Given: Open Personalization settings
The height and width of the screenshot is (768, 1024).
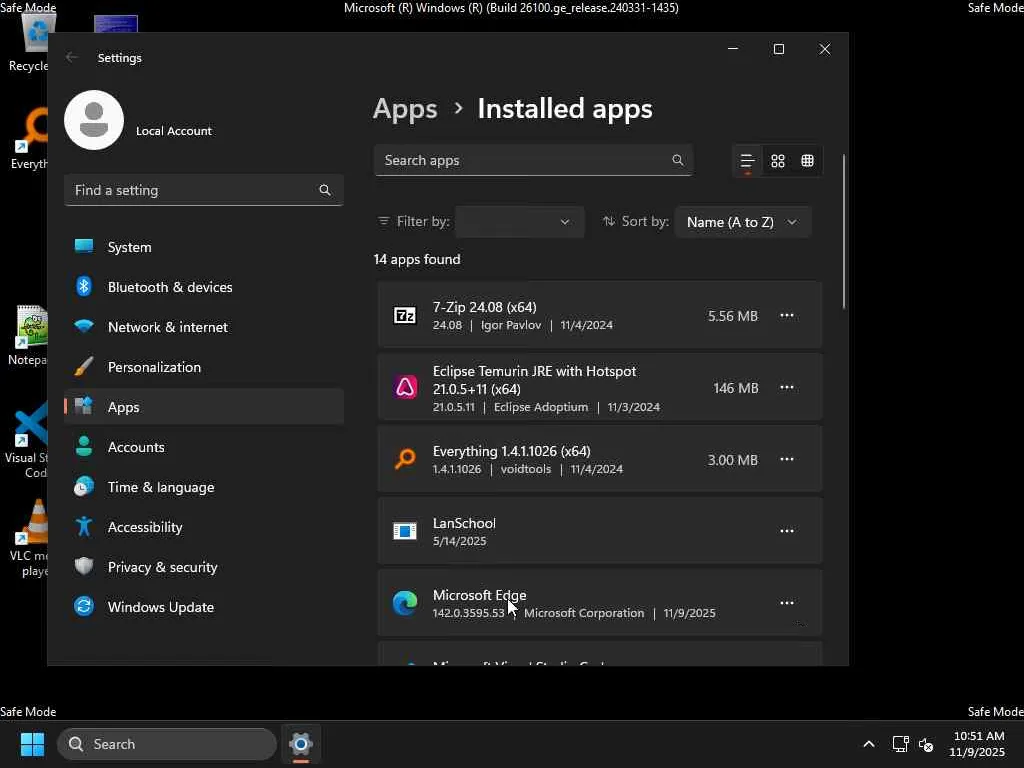Looking at the screenshot, I should pyautogui.click(x=204, y=366).
